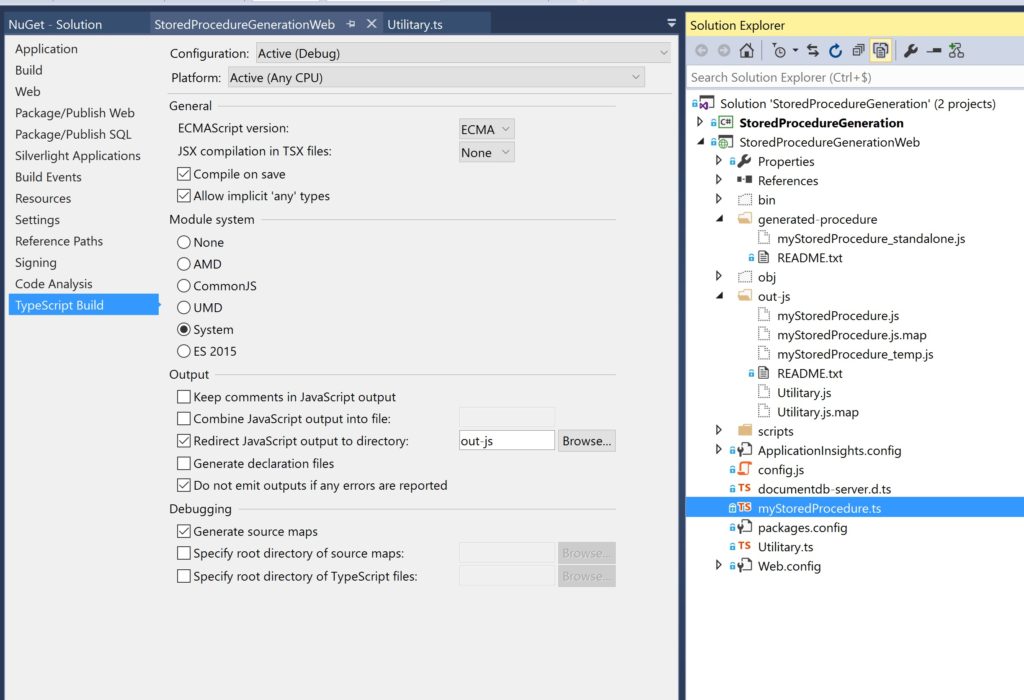The height and width of the screenshot is (700, 1024).
Task: Expand the bin folder
Action: (719, 199)
